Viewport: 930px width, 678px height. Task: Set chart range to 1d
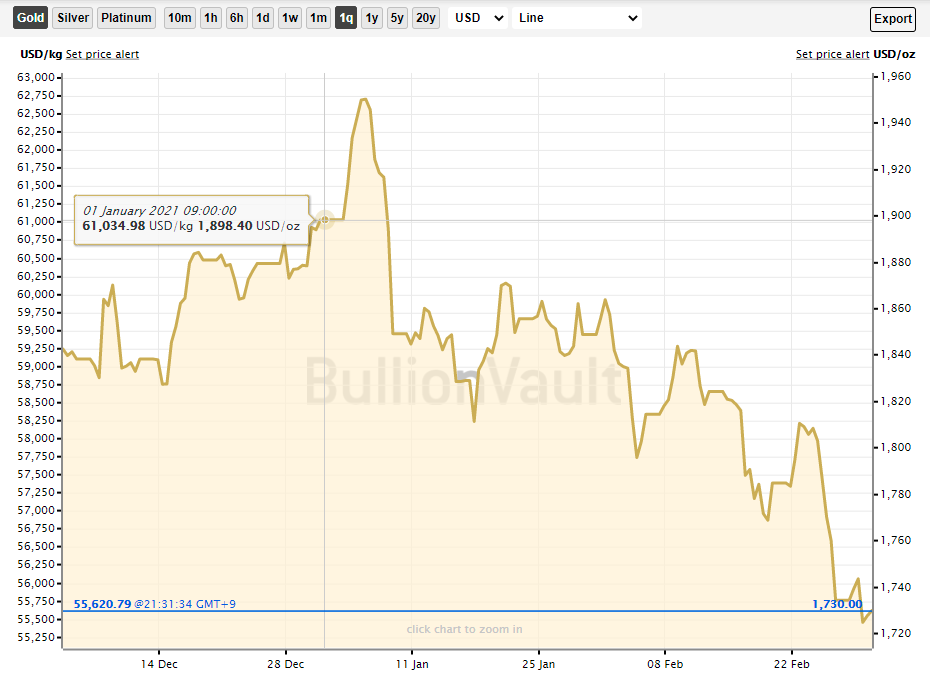click(x=263, y=18)
